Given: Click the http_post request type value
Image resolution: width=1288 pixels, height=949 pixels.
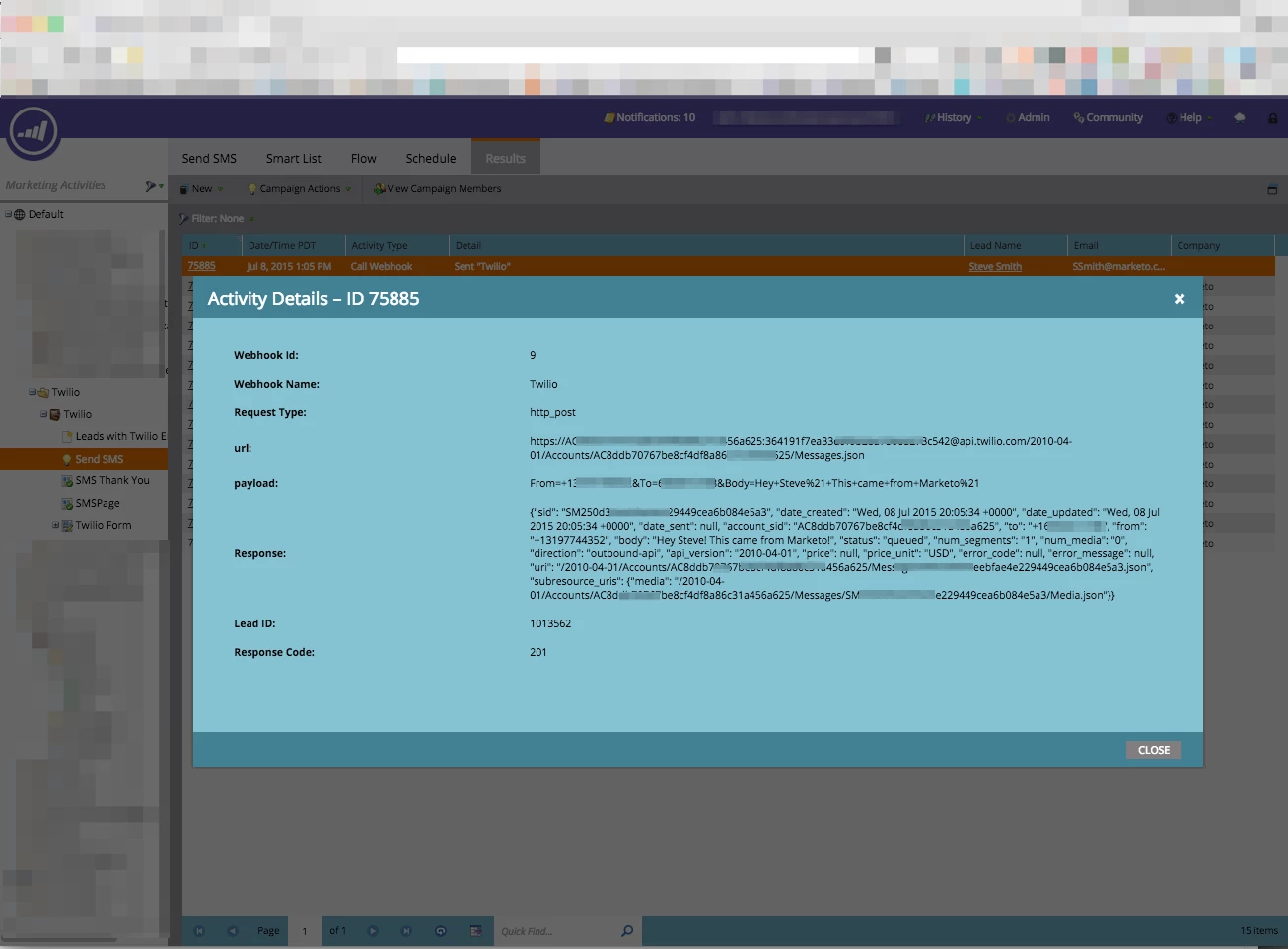Looking at the screenshot, I should click(x=552, y=412).
